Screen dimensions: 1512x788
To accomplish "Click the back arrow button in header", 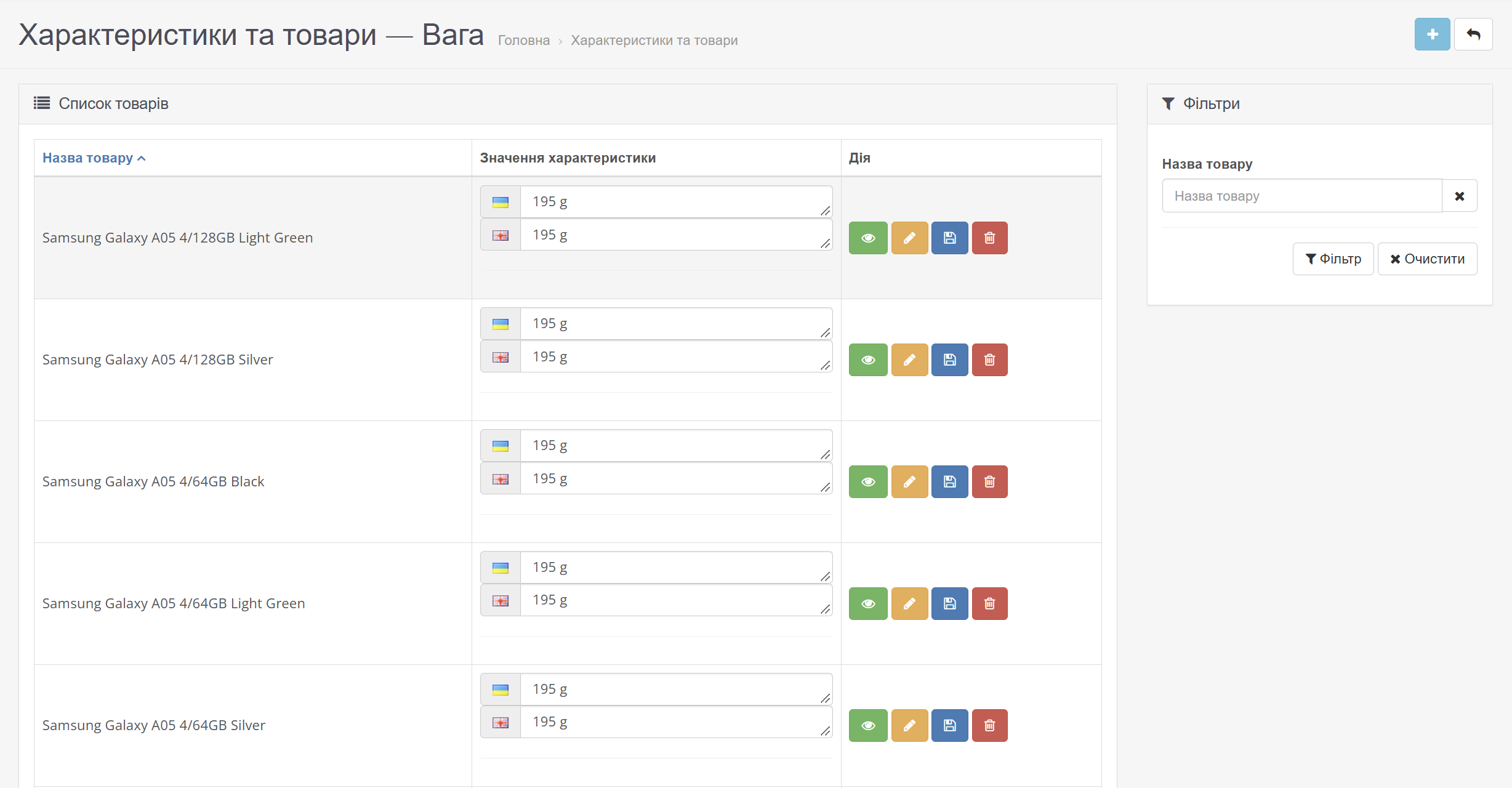I will pyautogui.click(x=1473, y=34).
